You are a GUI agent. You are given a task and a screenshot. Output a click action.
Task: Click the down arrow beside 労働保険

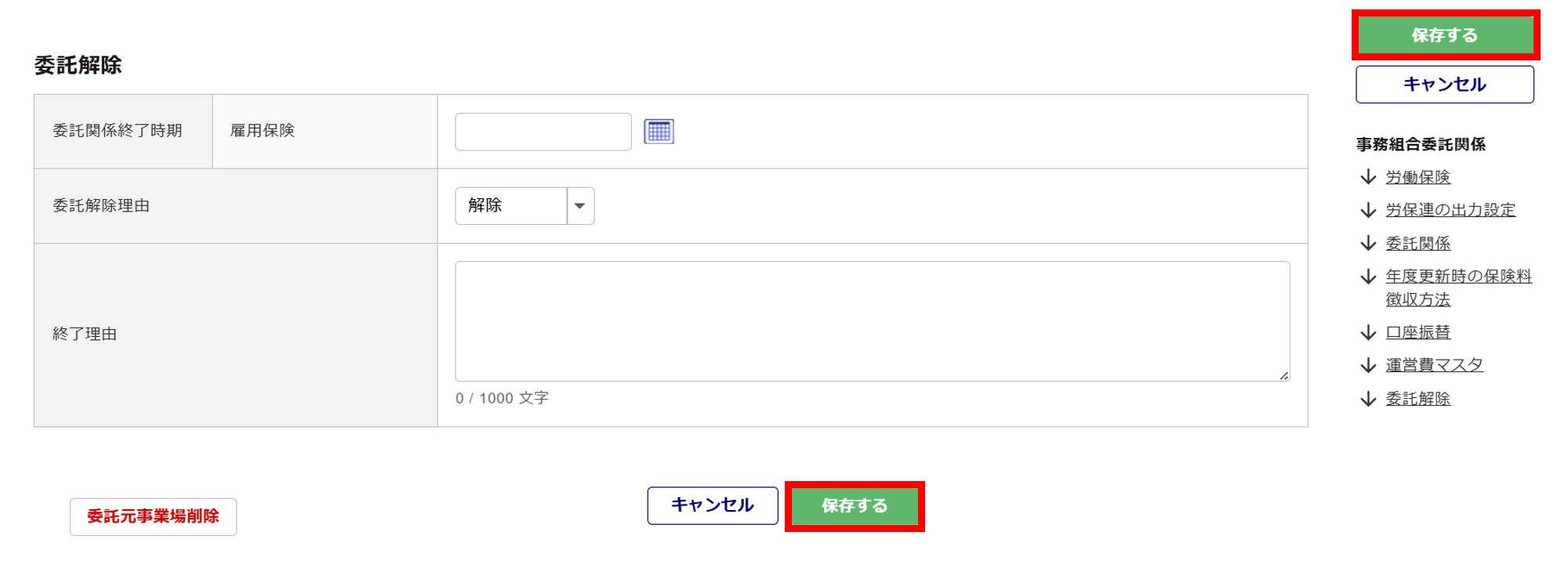1368,177
